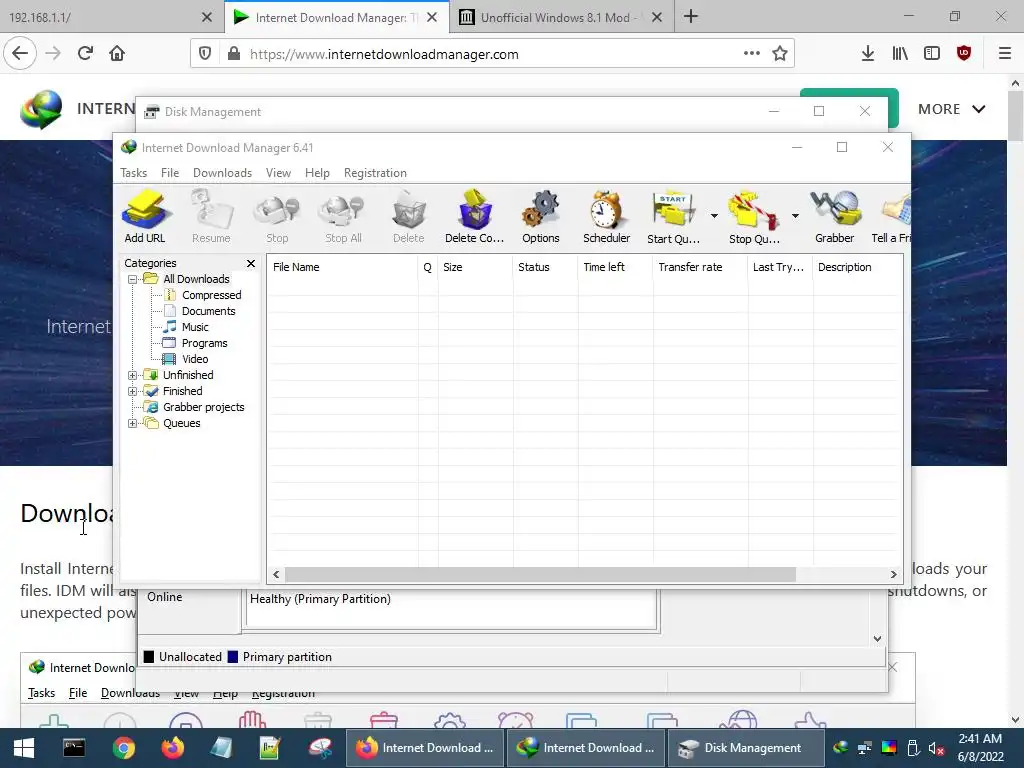Select the Compressed category
Viewport: 1024px width, 768px height.
pos(211,295)
